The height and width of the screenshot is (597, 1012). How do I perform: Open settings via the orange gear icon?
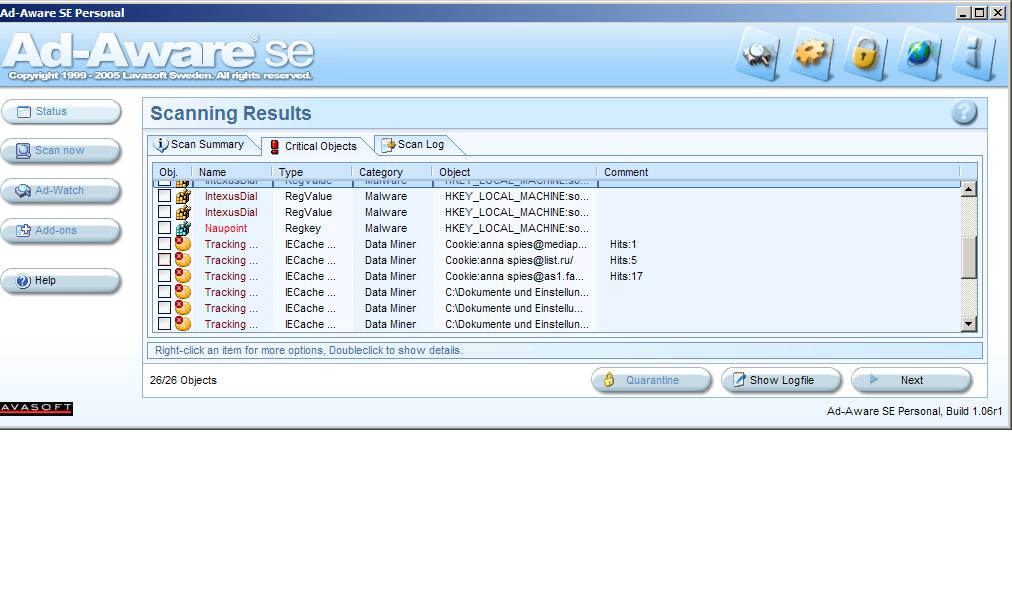coord(813,53)
